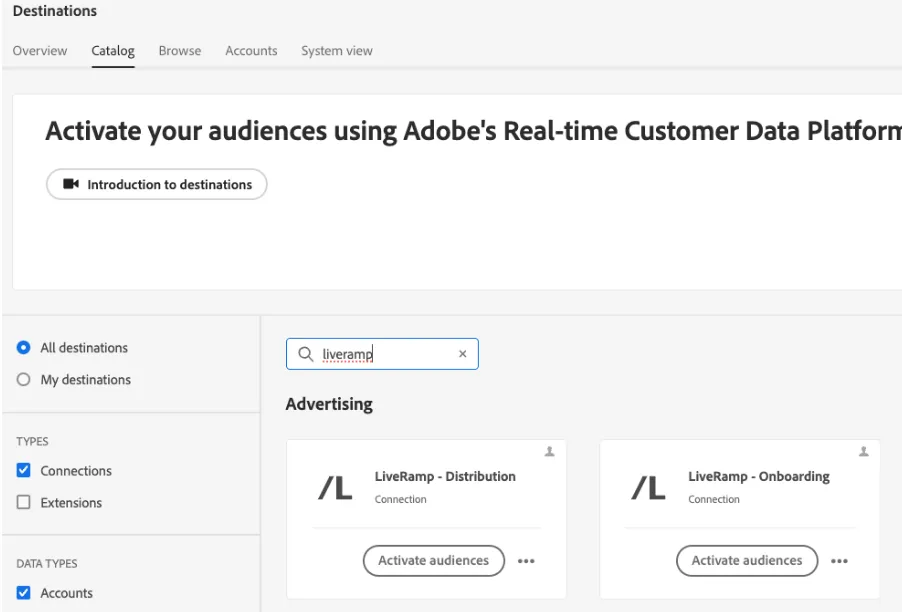This screenshot has width=902, height=612.
Task: Enable the Extensions type checkbox
Action: coord(24,503)
